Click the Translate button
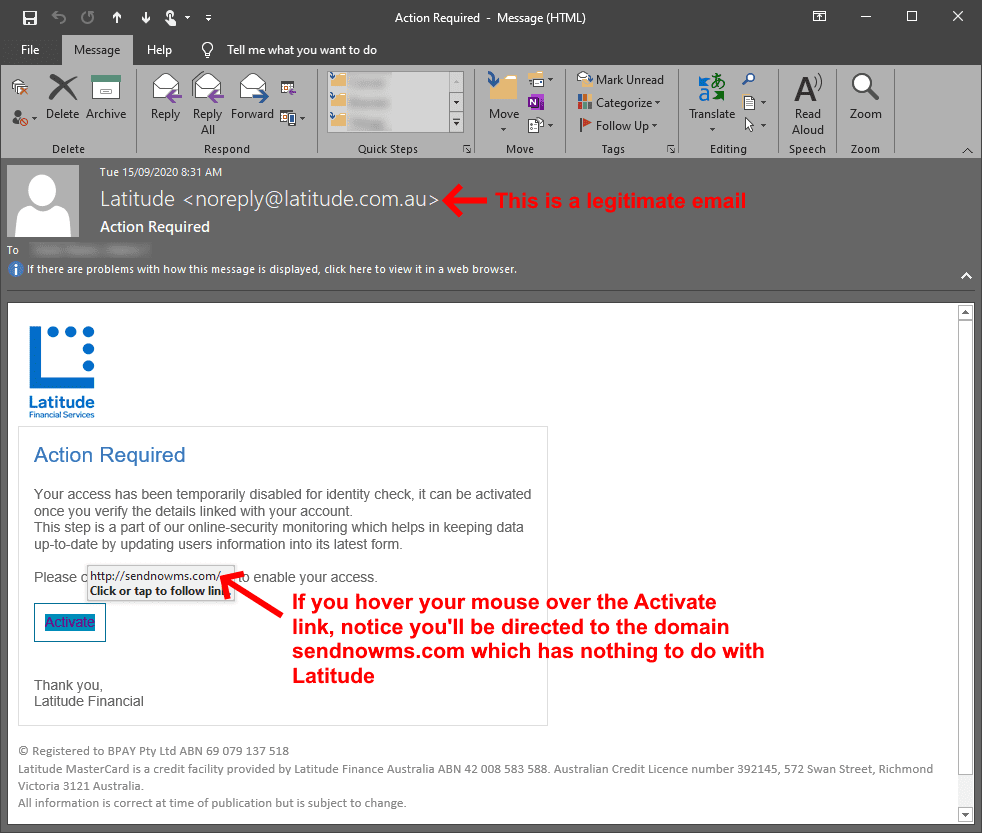Image resolution: width=982 pixels, height=833 pixels. [712, 103]
